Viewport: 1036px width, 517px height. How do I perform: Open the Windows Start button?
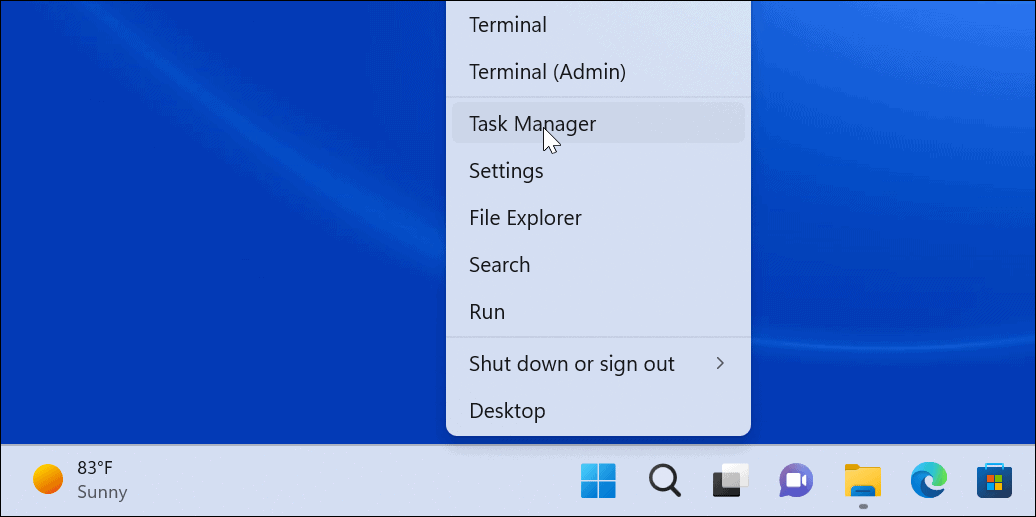tap(598, 481)
